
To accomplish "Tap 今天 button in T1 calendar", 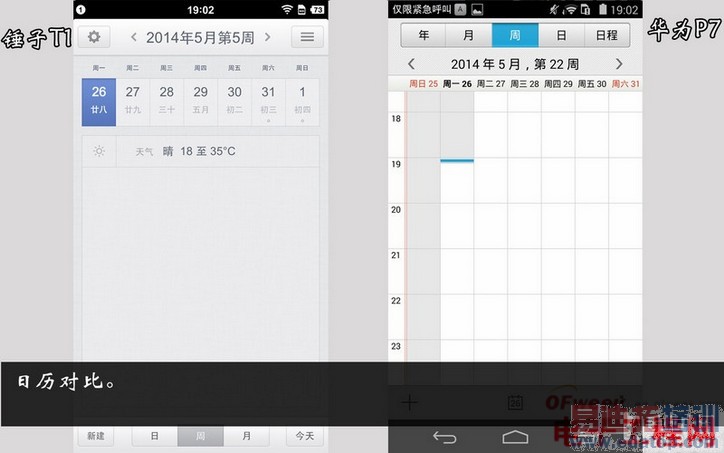I will (305, 436).
